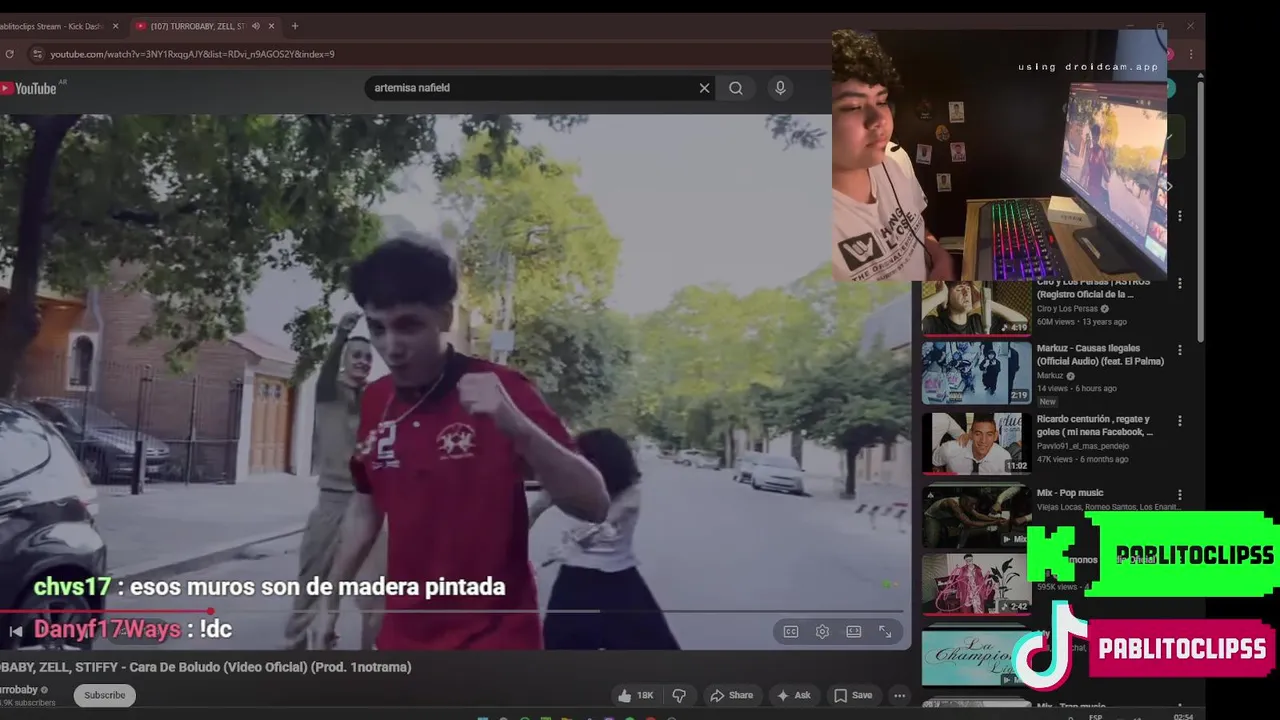Close the Kick Dashboard tab
The width and height of the screenshot is (1280, 720).
115,26
